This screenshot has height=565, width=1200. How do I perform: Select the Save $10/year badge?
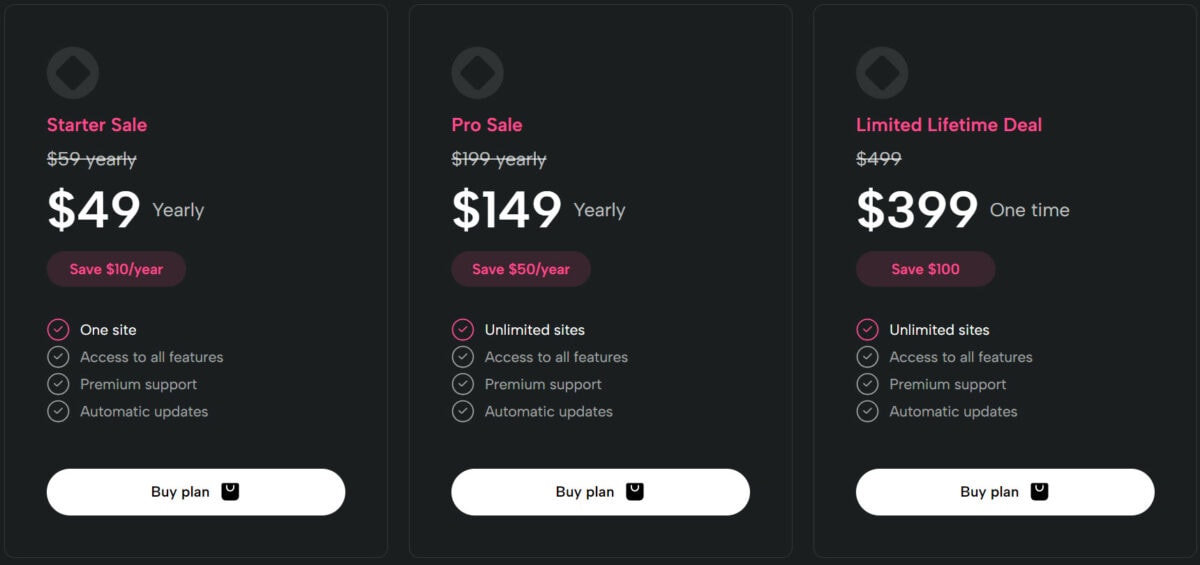pyautogui.click(x=116, y=269)
